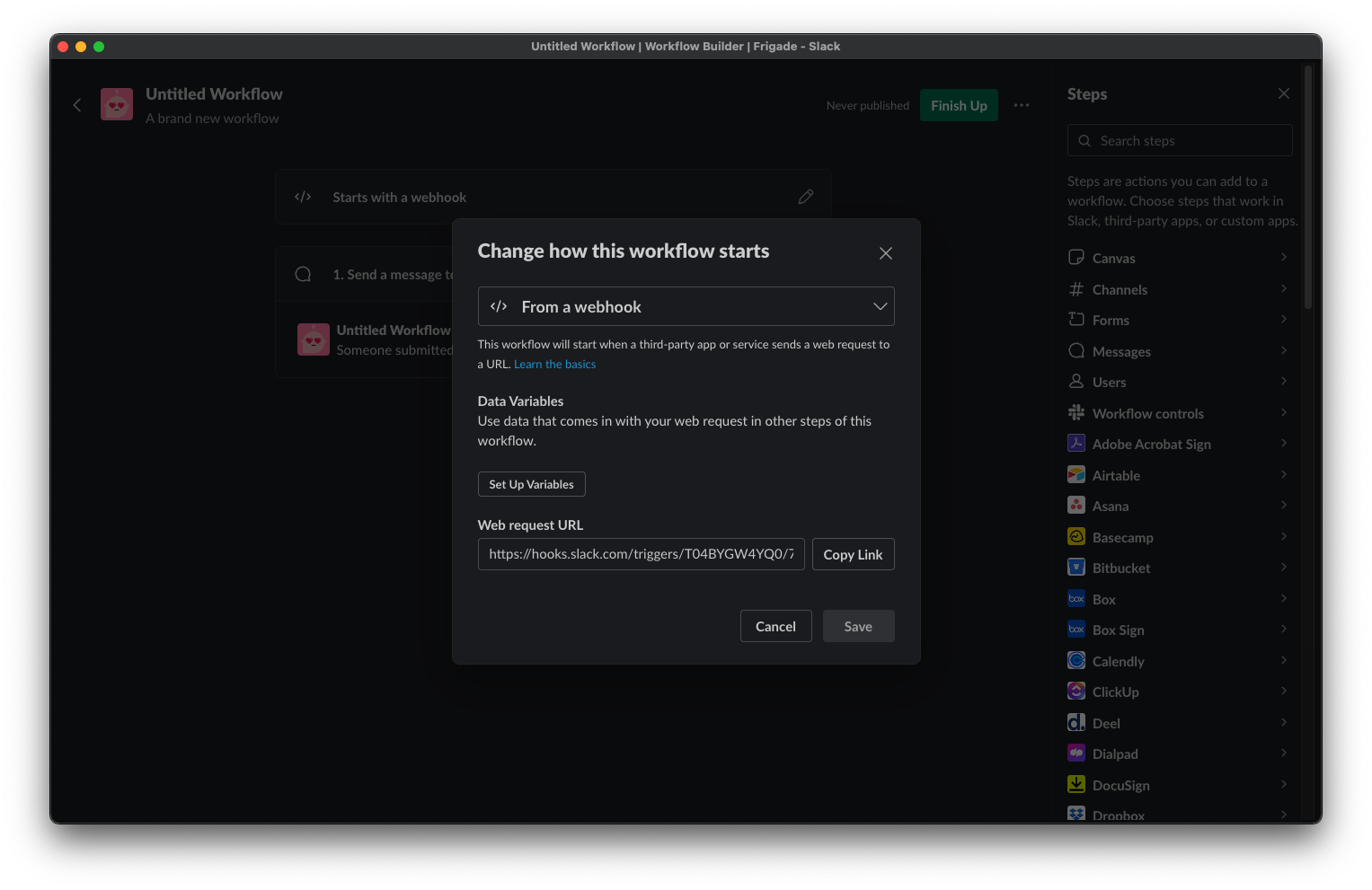Click the Basecamp icon
This screenshot has height=890, width=1372.
(x=1076, y=536)
